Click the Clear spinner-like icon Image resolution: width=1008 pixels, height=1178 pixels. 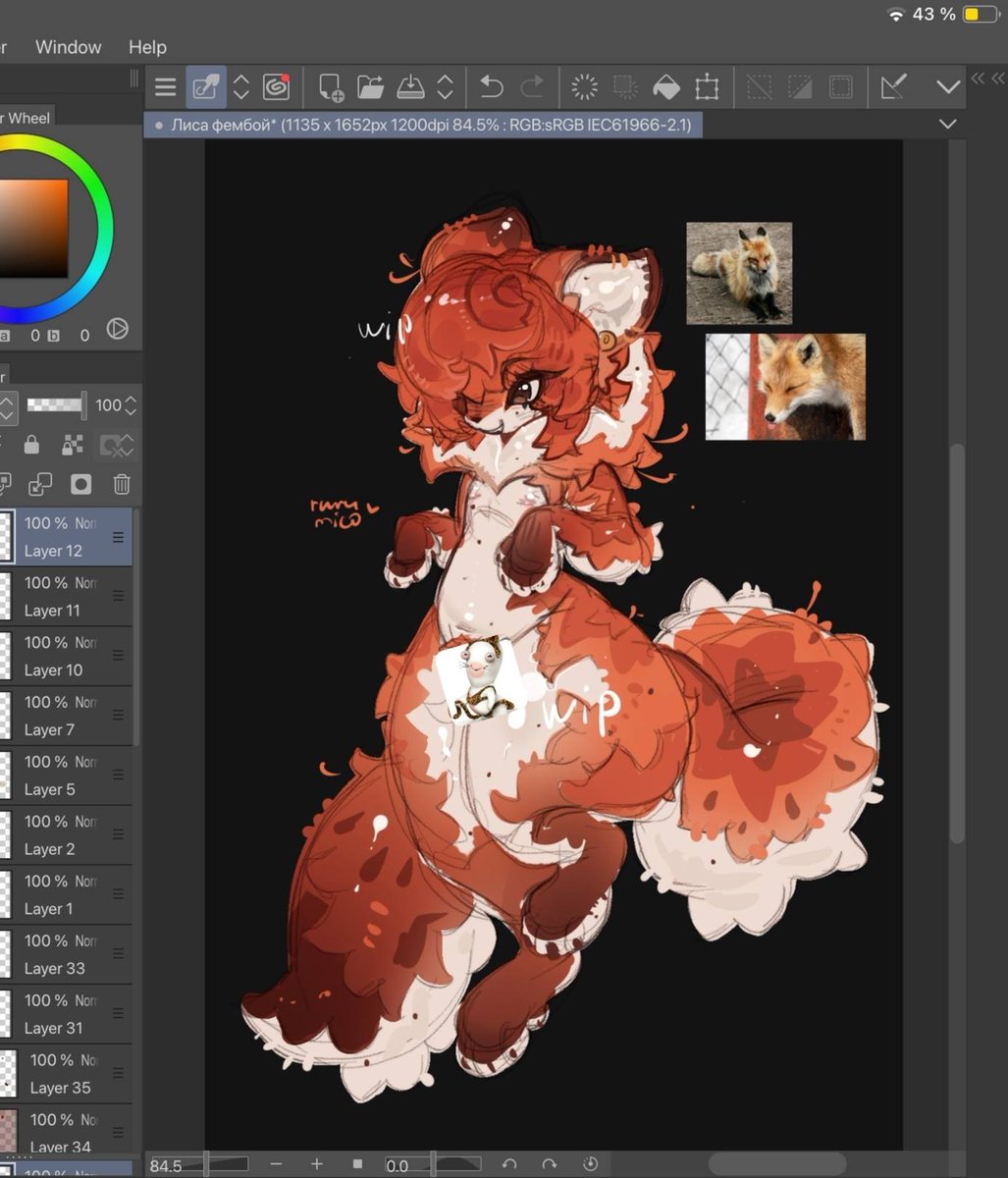(x=584, y=87)
